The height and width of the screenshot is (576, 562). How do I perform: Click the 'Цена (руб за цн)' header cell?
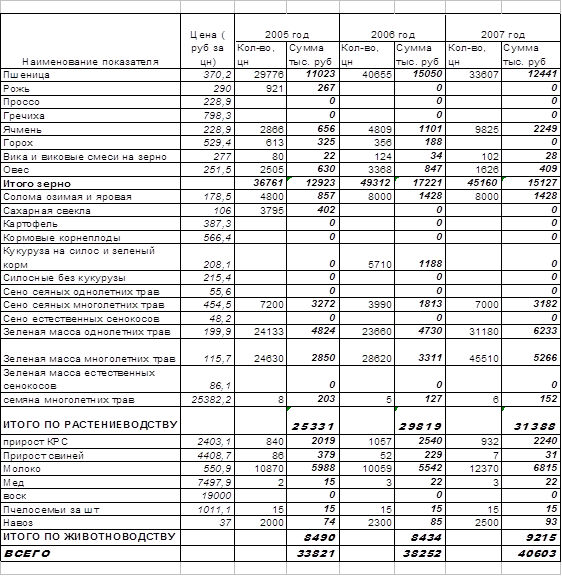[207, 41]
